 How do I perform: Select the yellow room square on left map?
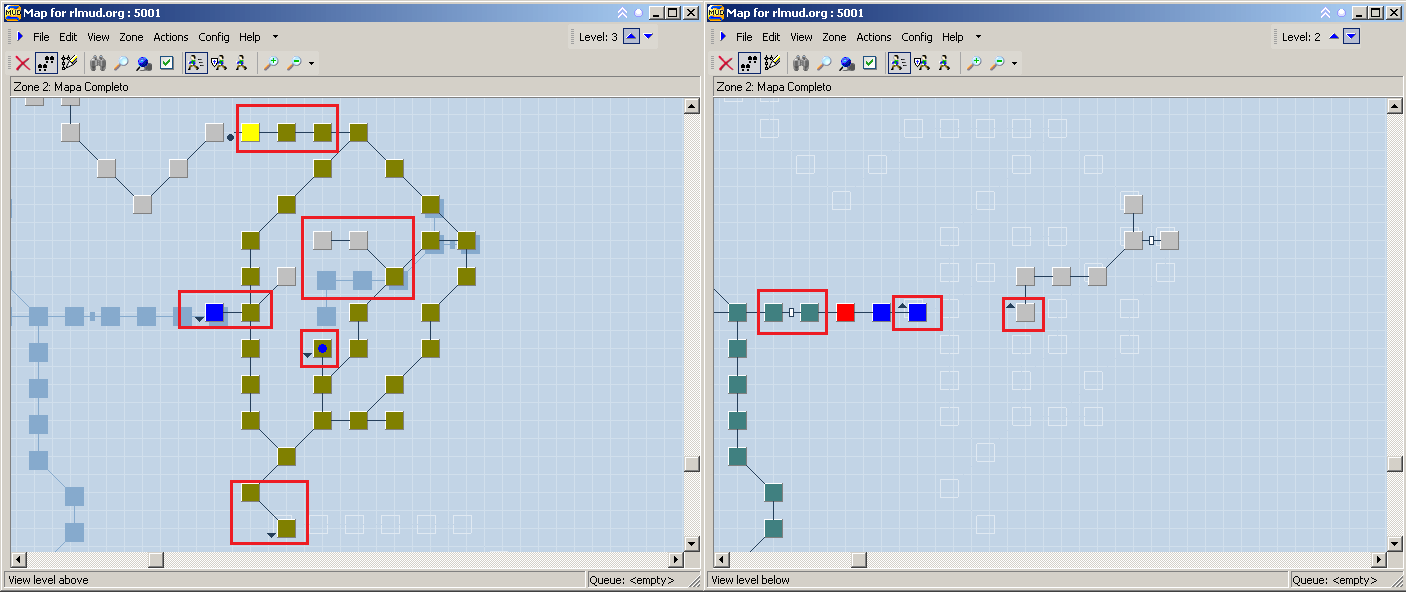tap(250, 132)
